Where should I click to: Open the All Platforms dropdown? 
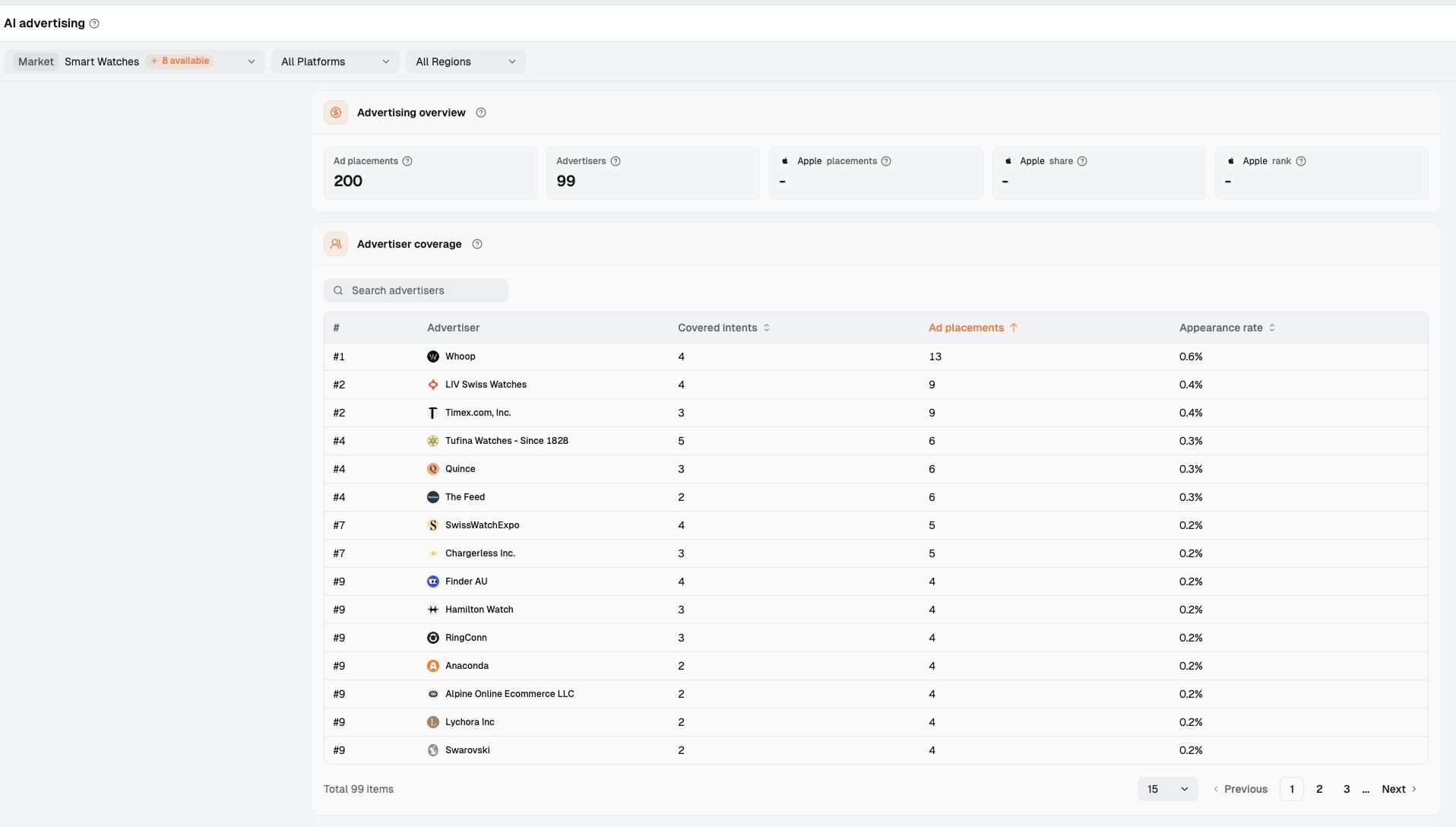[335, 62]
